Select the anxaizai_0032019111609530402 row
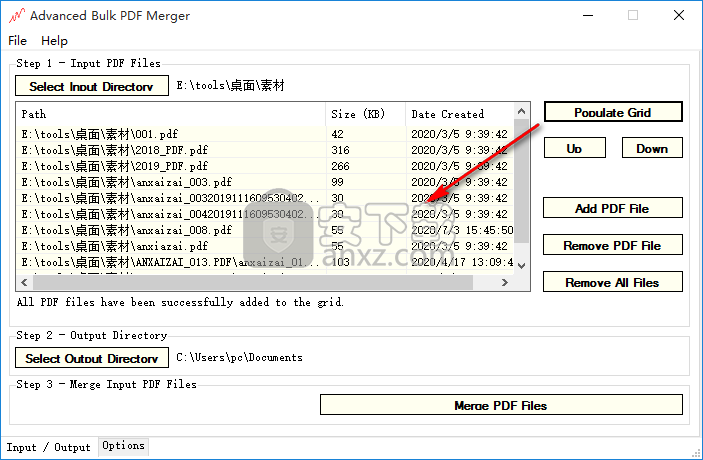This screenshot has height=460, width=703. pyautogui.click(x=265, y=198)
